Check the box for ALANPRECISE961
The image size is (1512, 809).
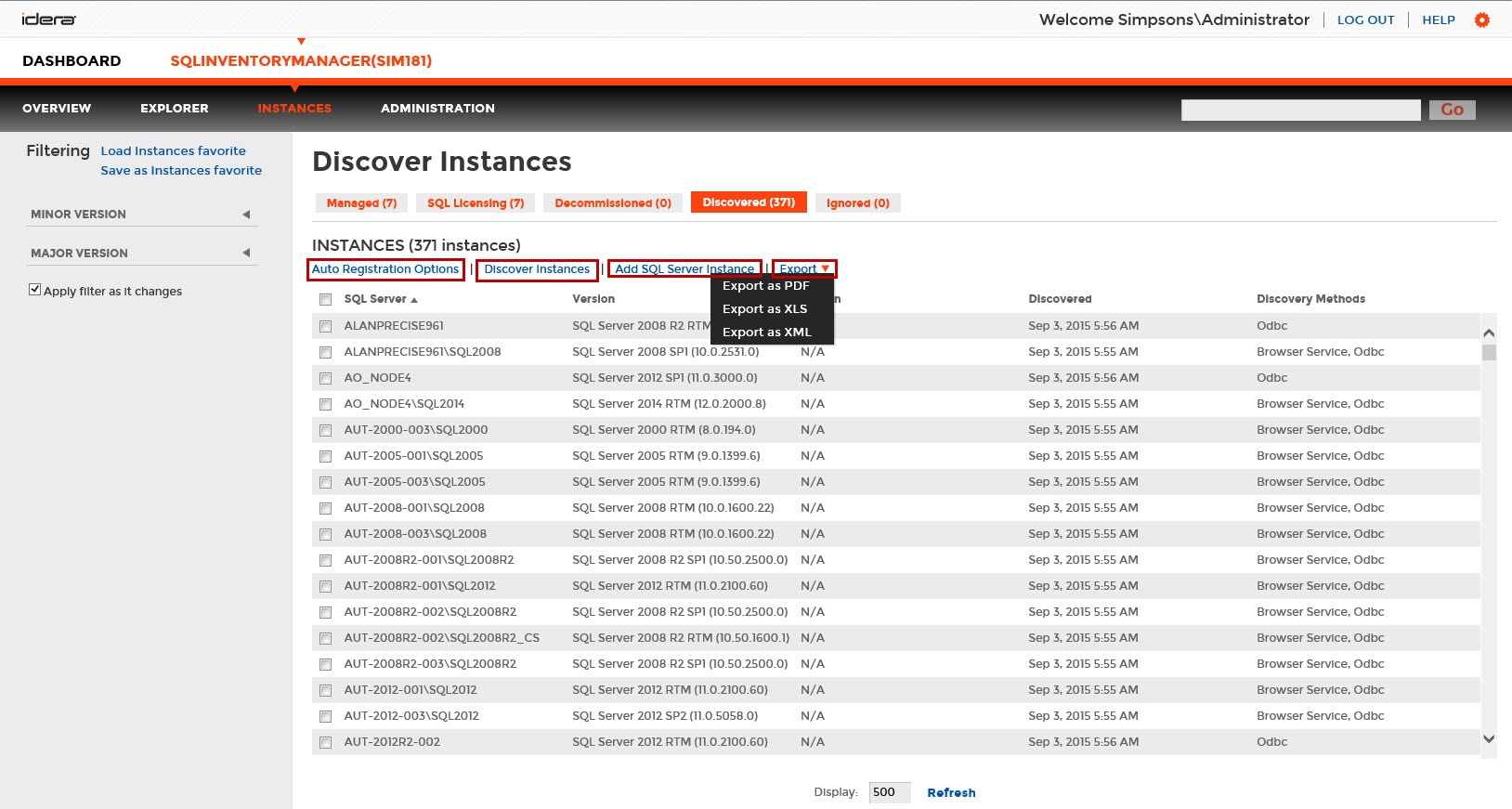pyautogui.click(x=325, y=326)
